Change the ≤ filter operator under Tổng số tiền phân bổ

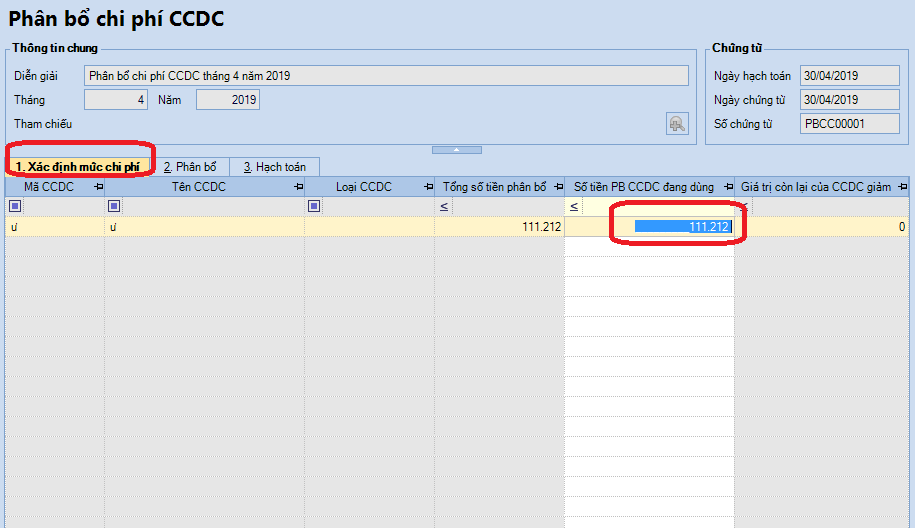click(x=444, y=207)
